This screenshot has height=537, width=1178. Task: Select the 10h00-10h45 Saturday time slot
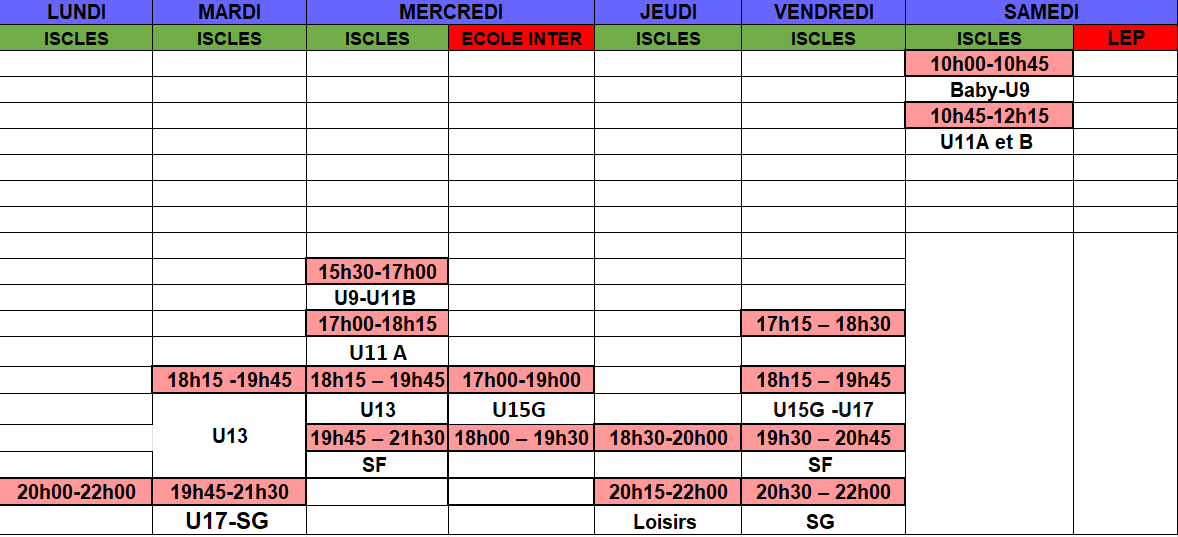coord(989,64)
